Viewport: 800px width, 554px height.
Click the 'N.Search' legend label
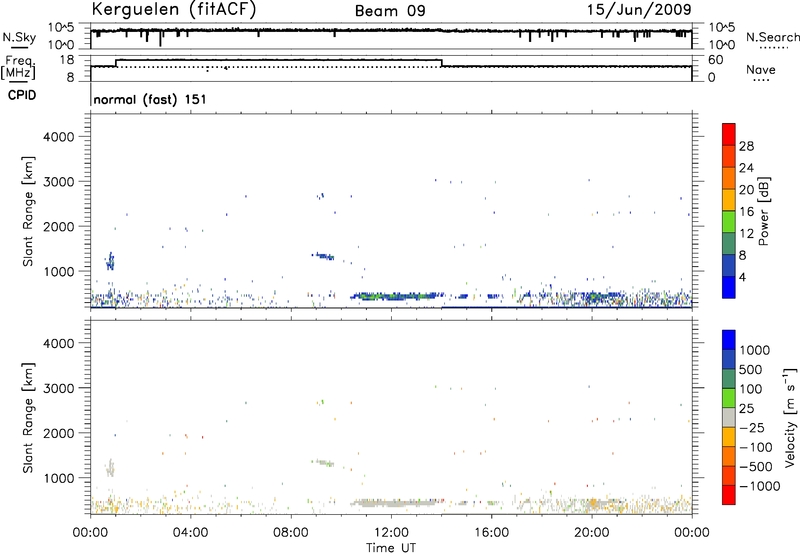point(772,37)
